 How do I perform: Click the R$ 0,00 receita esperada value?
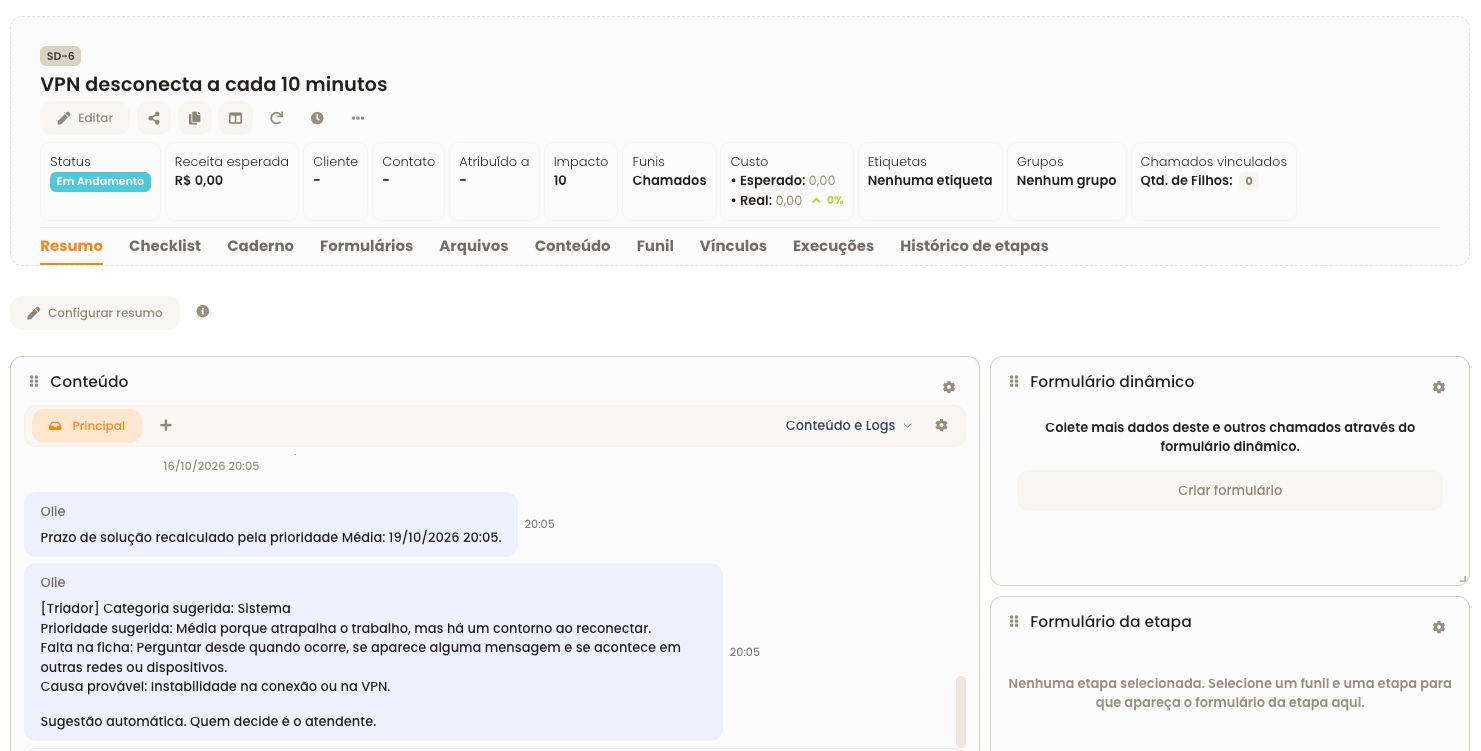click(199, 181)
